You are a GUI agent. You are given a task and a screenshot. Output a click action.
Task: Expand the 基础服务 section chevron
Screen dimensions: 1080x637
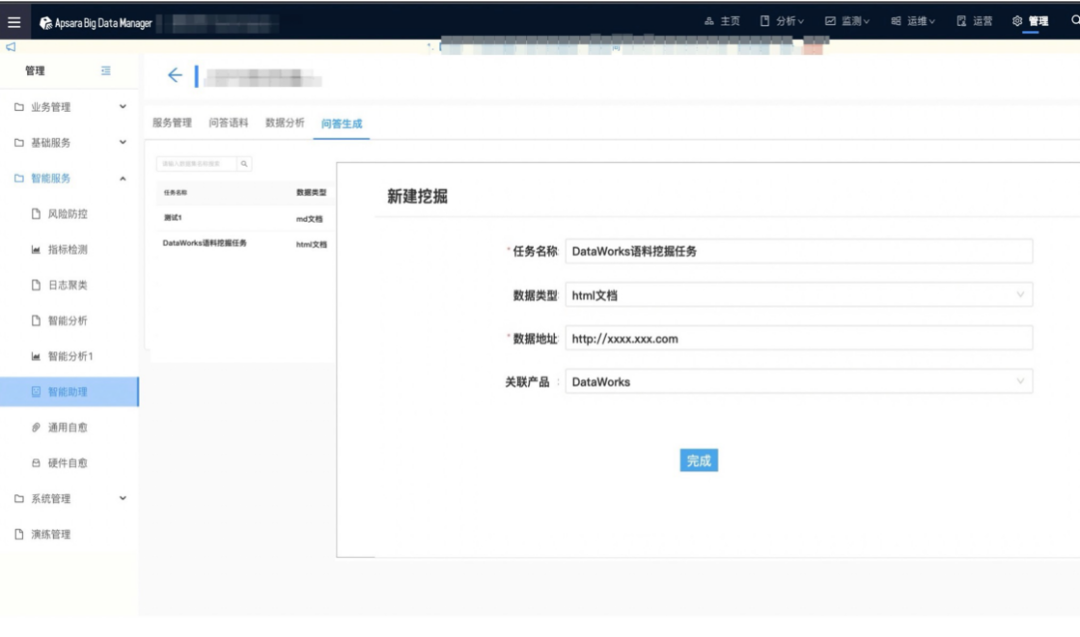click(x=123, y=143)
